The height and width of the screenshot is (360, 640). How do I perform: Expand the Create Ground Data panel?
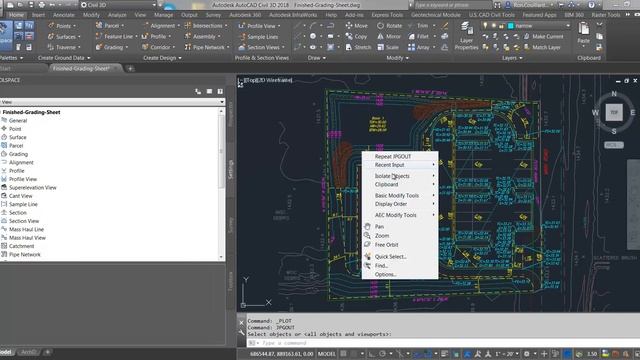click(x=64, y=58)
